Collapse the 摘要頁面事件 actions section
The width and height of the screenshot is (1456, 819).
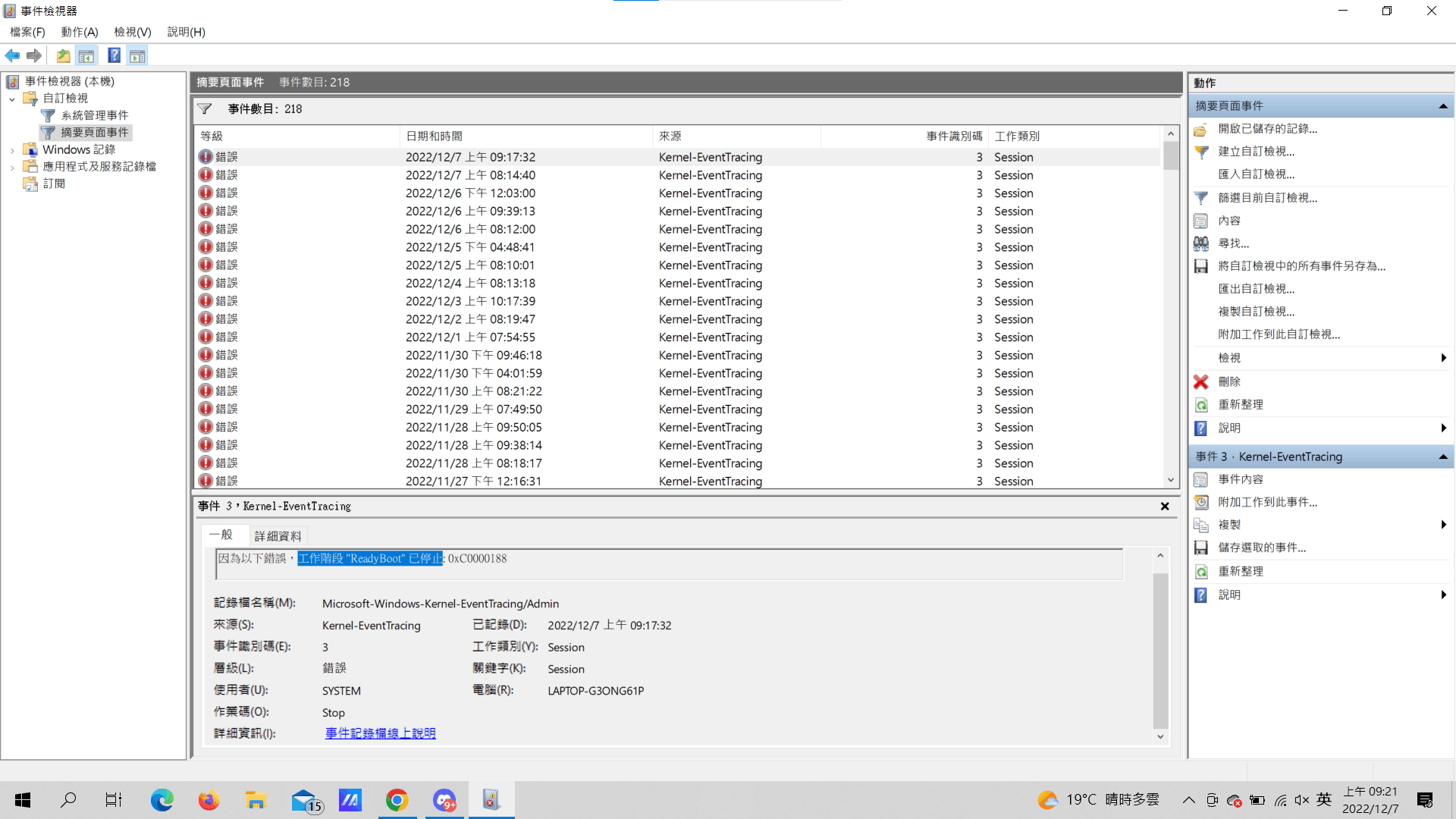point(1442,106)
